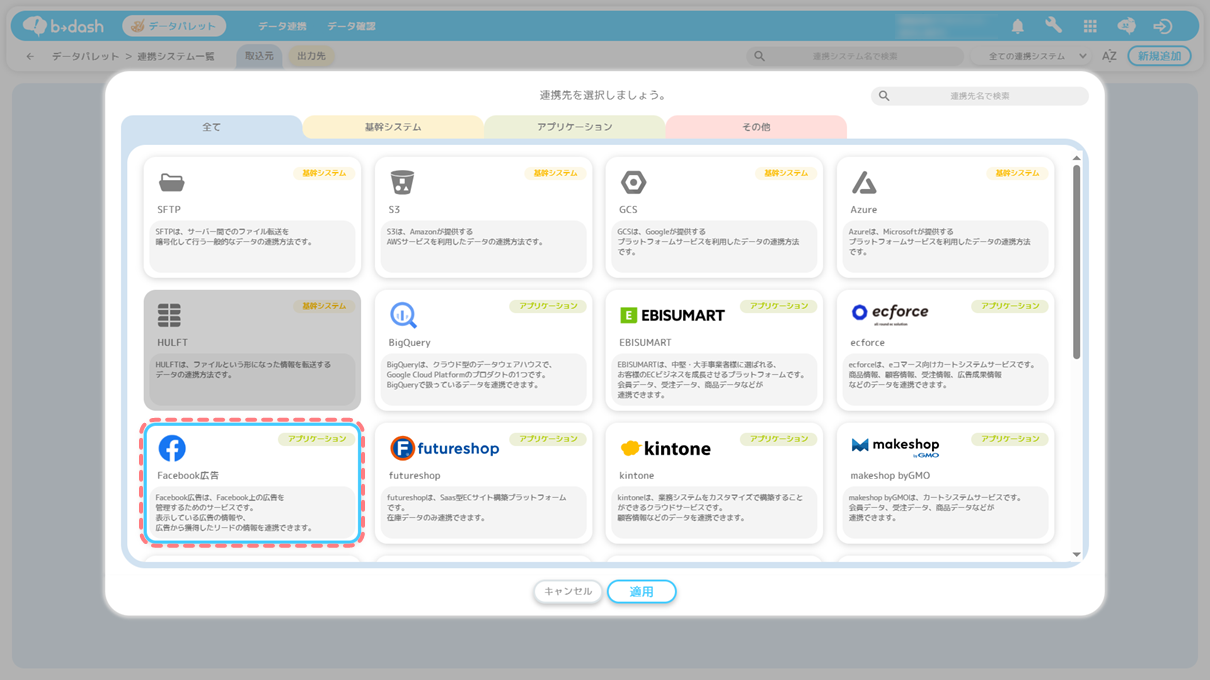
Task: Click the キャンセル button
Action: tap(568, 592)
